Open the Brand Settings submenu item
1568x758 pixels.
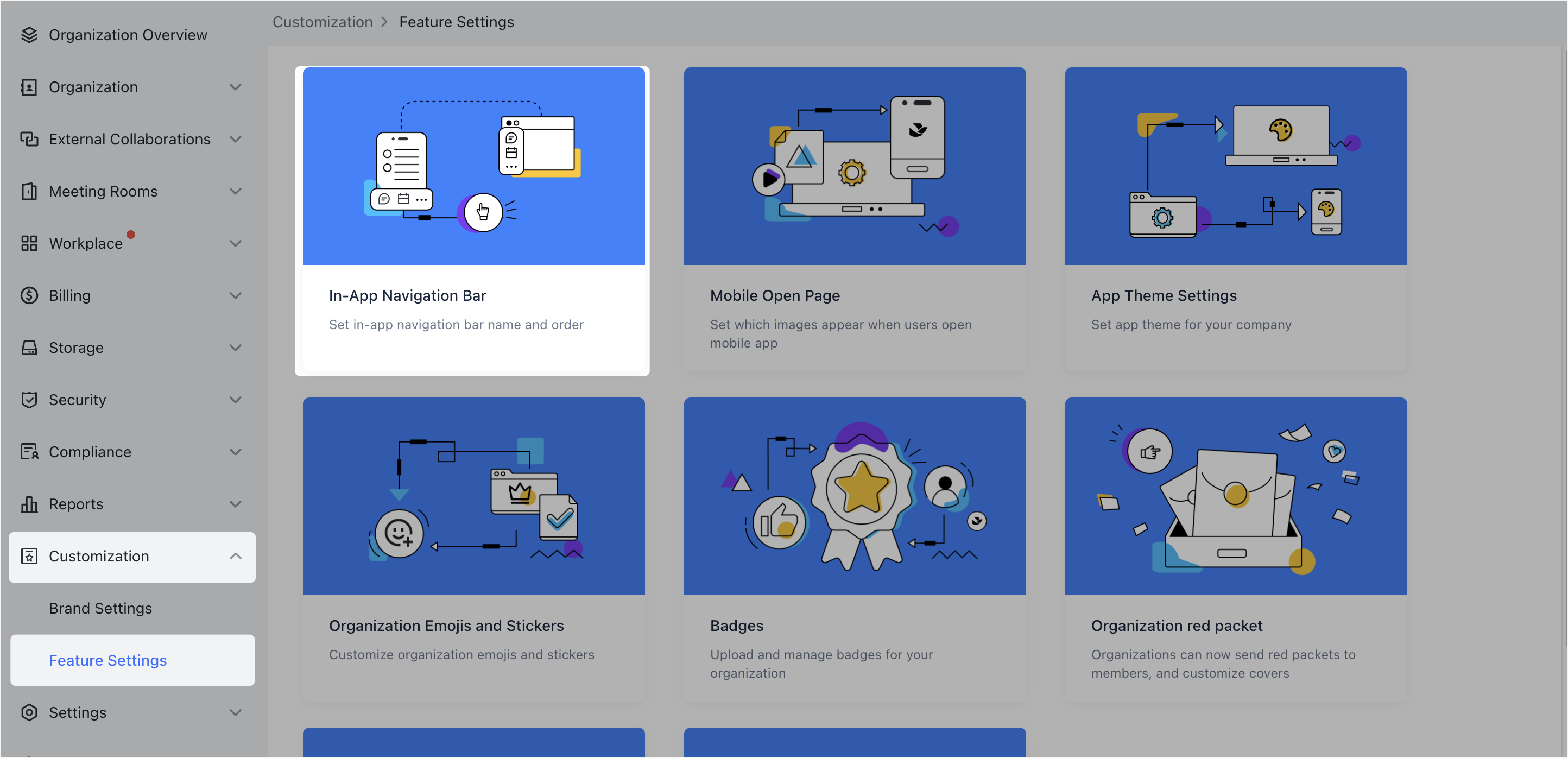pos(100,608)
